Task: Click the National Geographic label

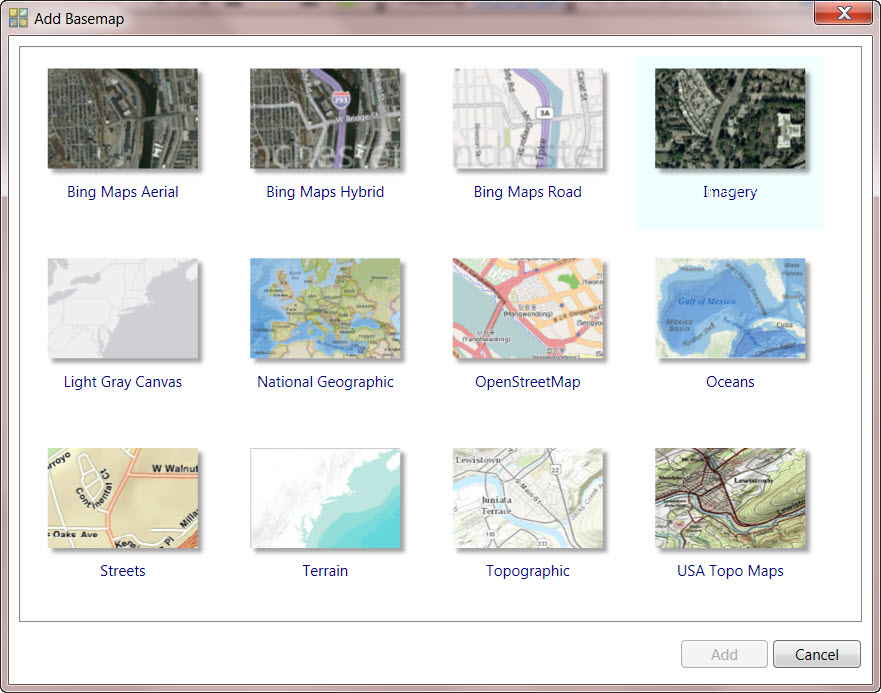Action: click(325, 382)
